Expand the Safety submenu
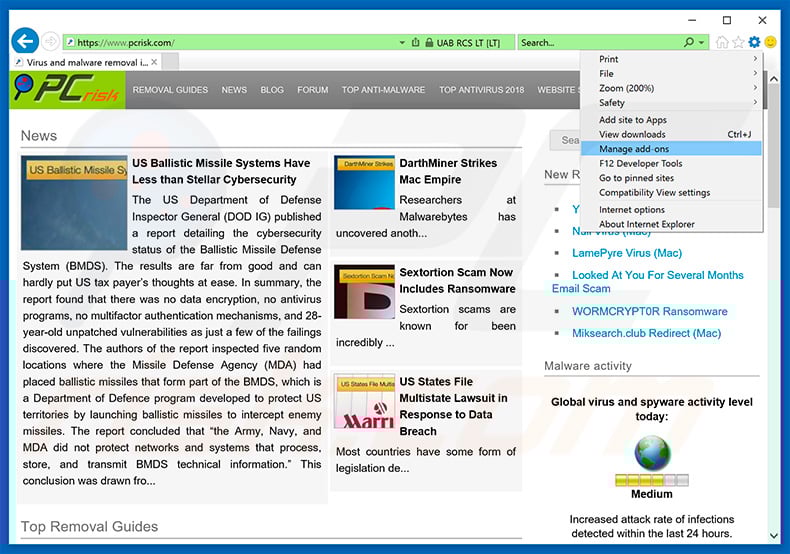Image resolution: width=790 pixels, height=554 pixels. pyautogui.click(x=672, y=103)
